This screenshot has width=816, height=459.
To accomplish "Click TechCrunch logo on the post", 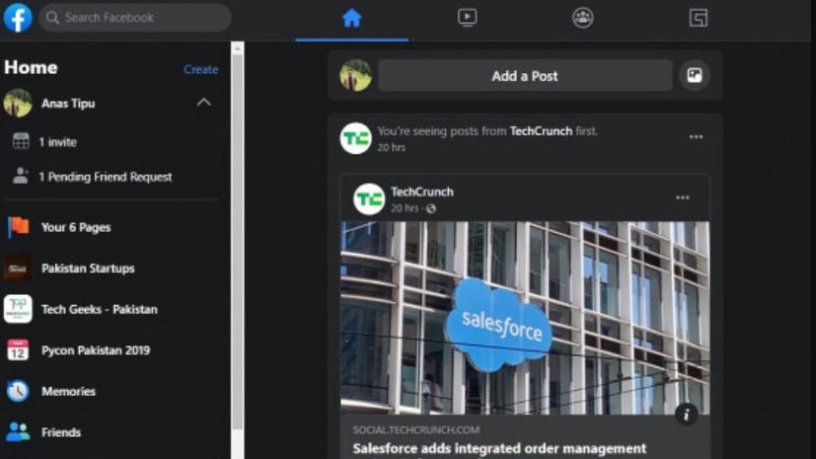I will click(369, 199).
